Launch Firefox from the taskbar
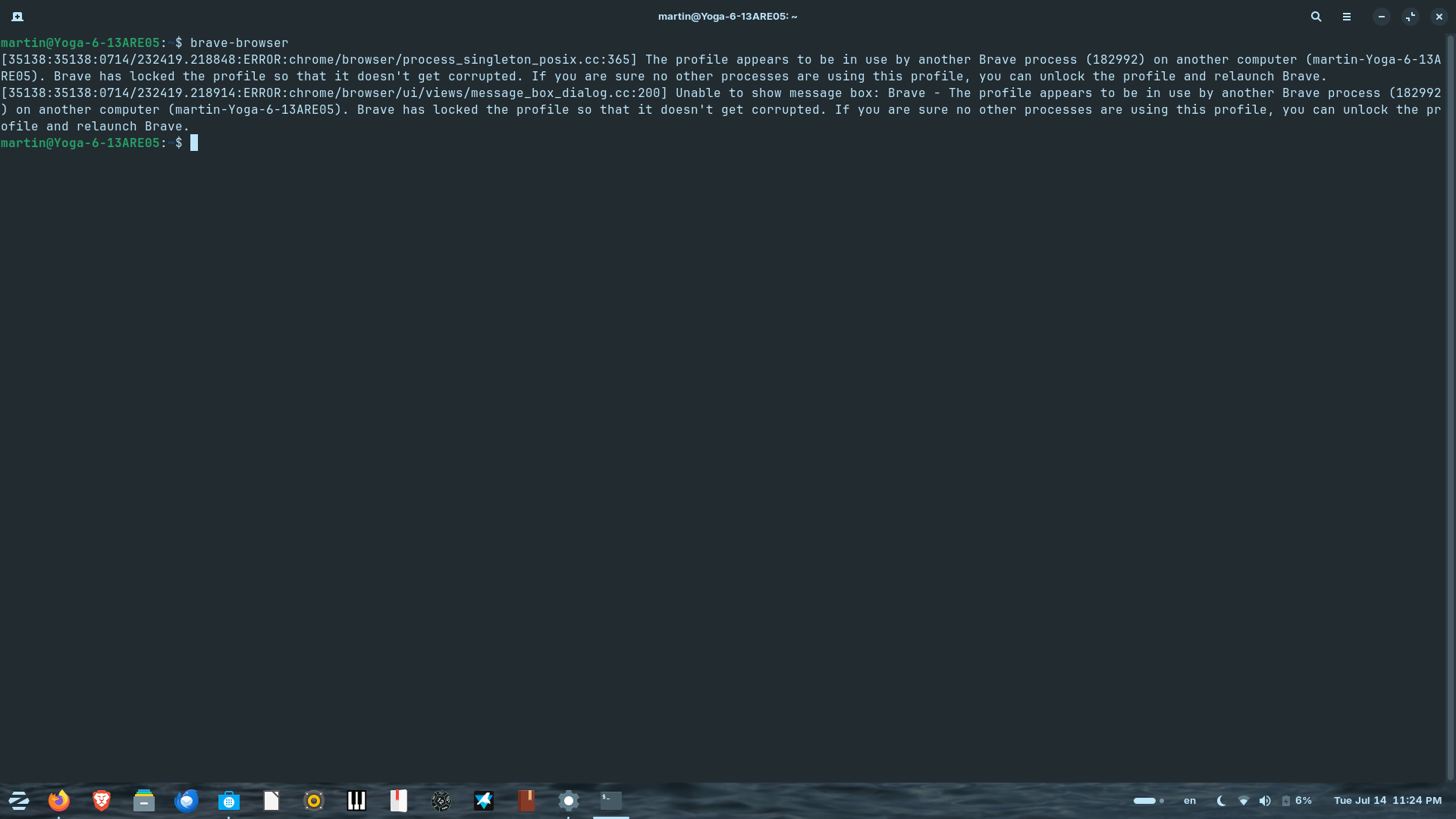Image resolution: width=1456 pixels, height=819 pixels. [x=59, y=800]
